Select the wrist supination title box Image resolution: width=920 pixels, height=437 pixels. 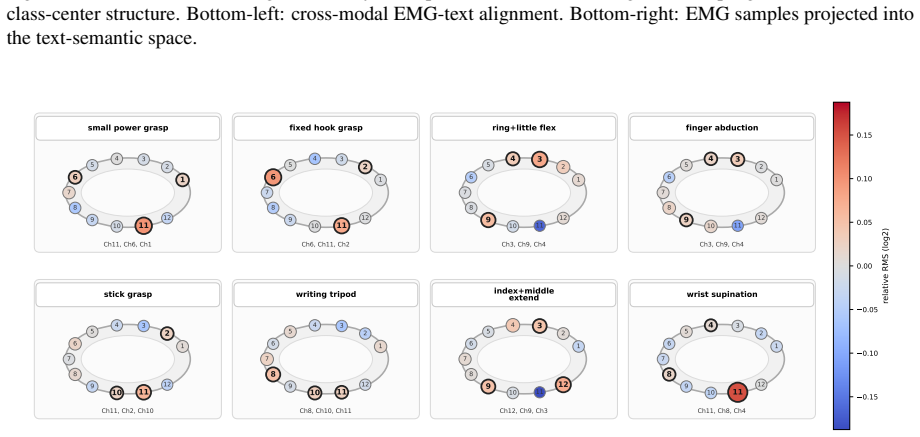(x=722, y=294)
